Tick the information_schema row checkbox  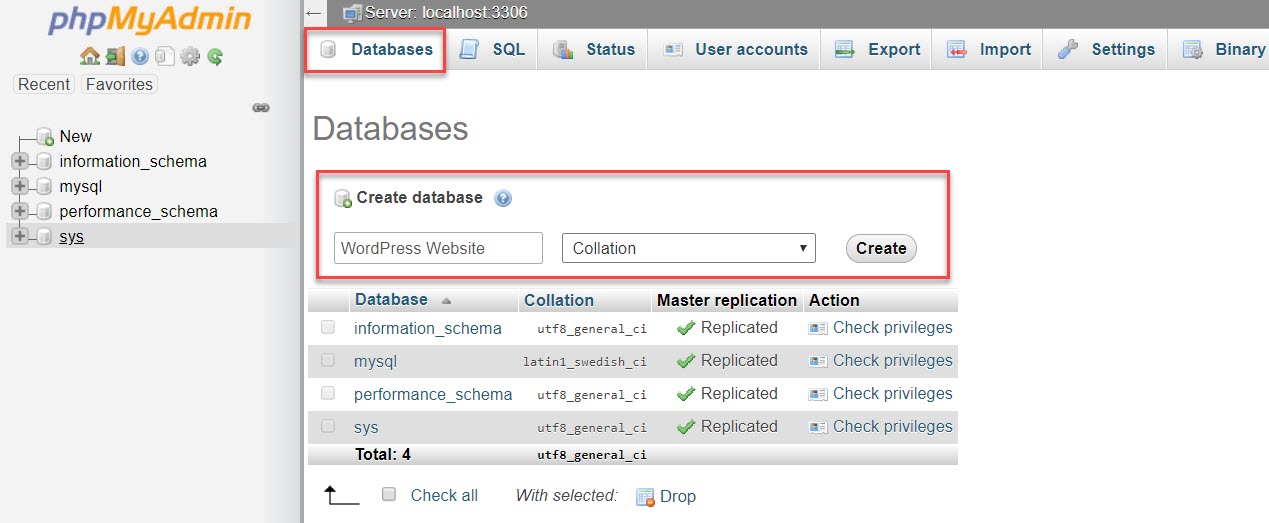tap(328, 327)
